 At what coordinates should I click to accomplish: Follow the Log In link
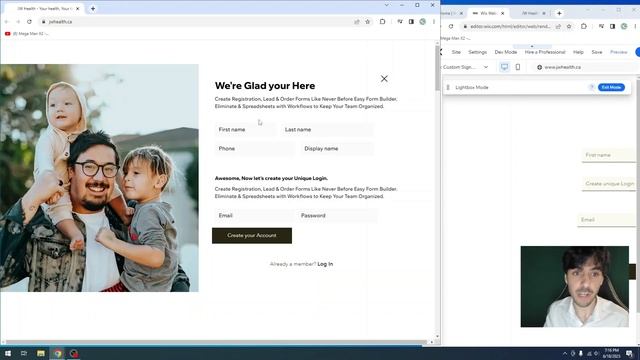tap(325, 264)
